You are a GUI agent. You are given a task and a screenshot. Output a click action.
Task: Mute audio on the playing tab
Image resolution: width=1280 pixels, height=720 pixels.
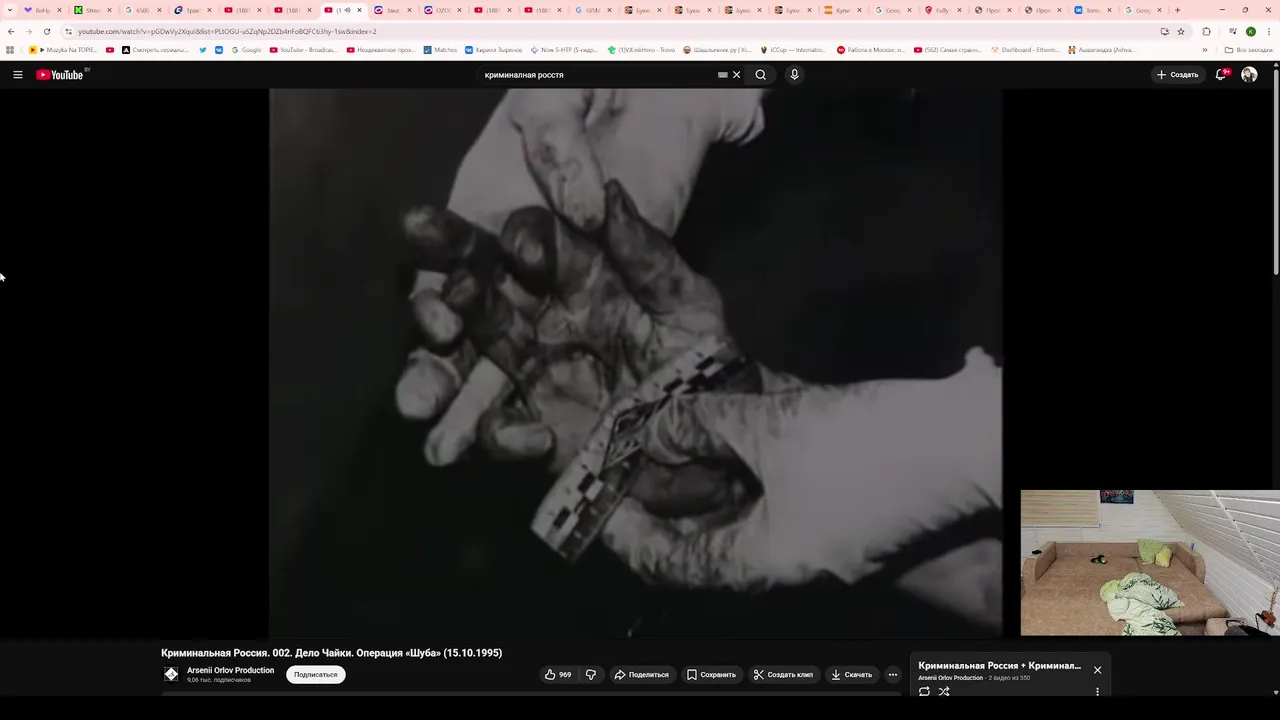coord(347,10)
